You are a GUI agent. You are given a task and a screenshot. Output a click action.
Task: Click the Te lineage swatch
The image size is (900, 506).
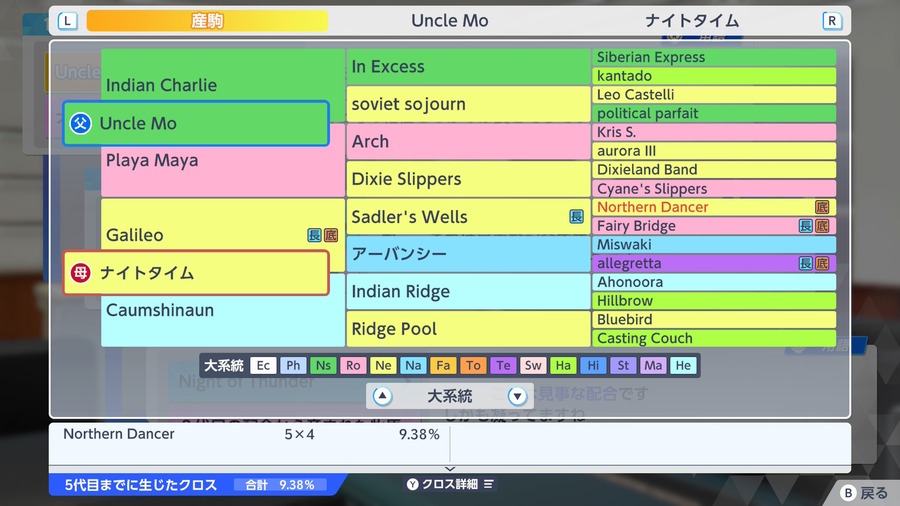(x=503, y=365)
